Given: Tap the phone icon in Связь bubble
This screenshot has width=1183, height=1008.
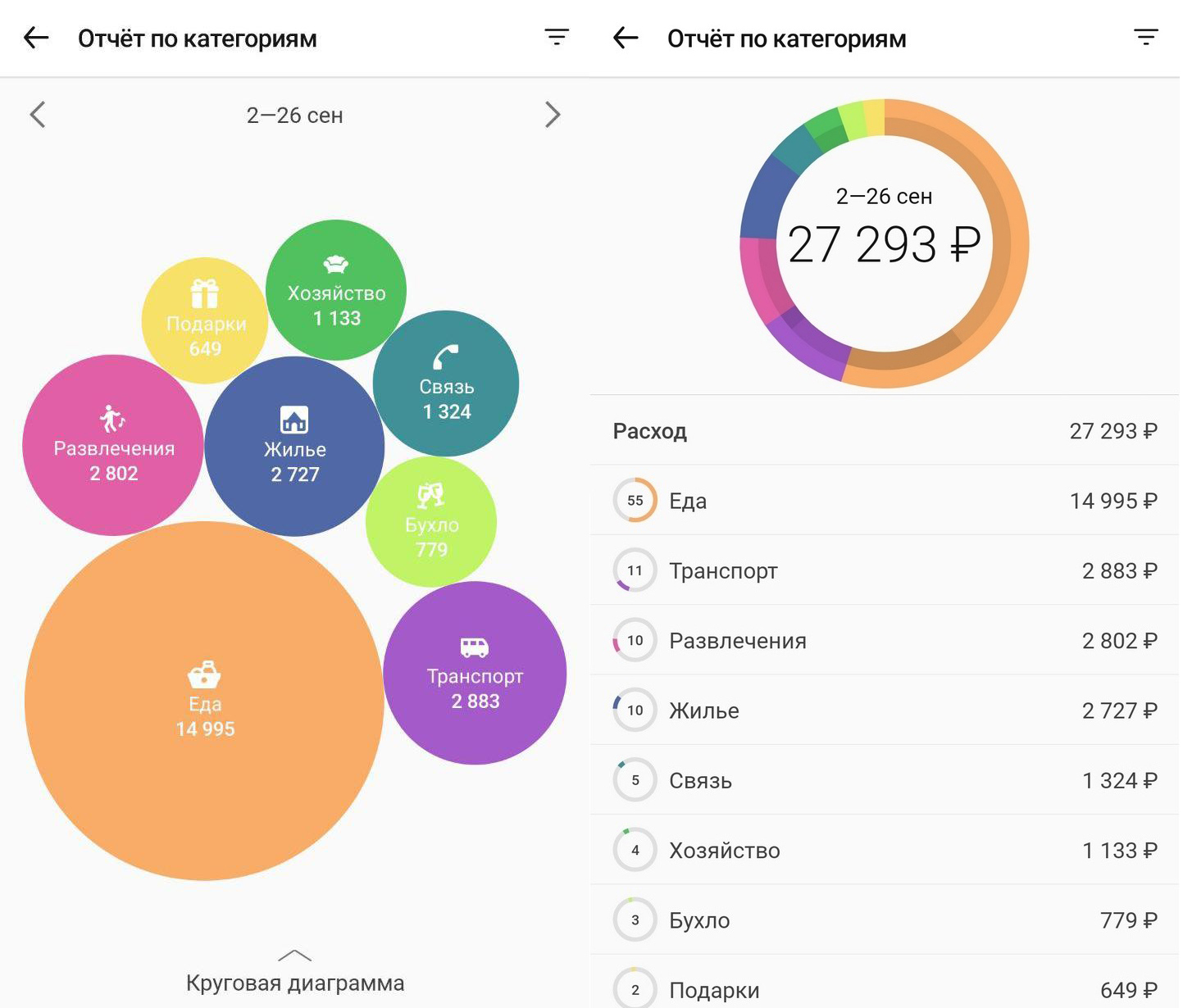Looking at the screenshot, I should click(x=446, y=357).
